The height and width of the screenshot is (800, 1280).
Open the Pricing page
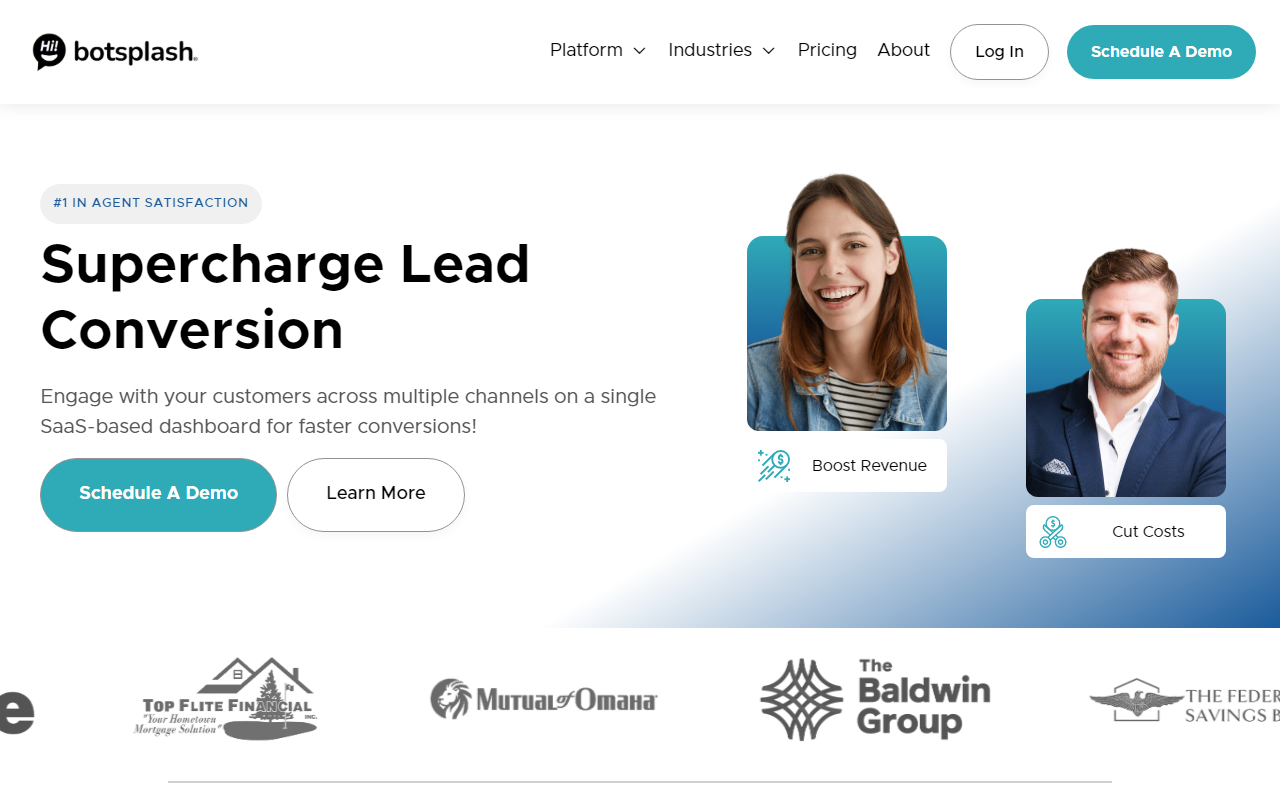coord(827,50)
